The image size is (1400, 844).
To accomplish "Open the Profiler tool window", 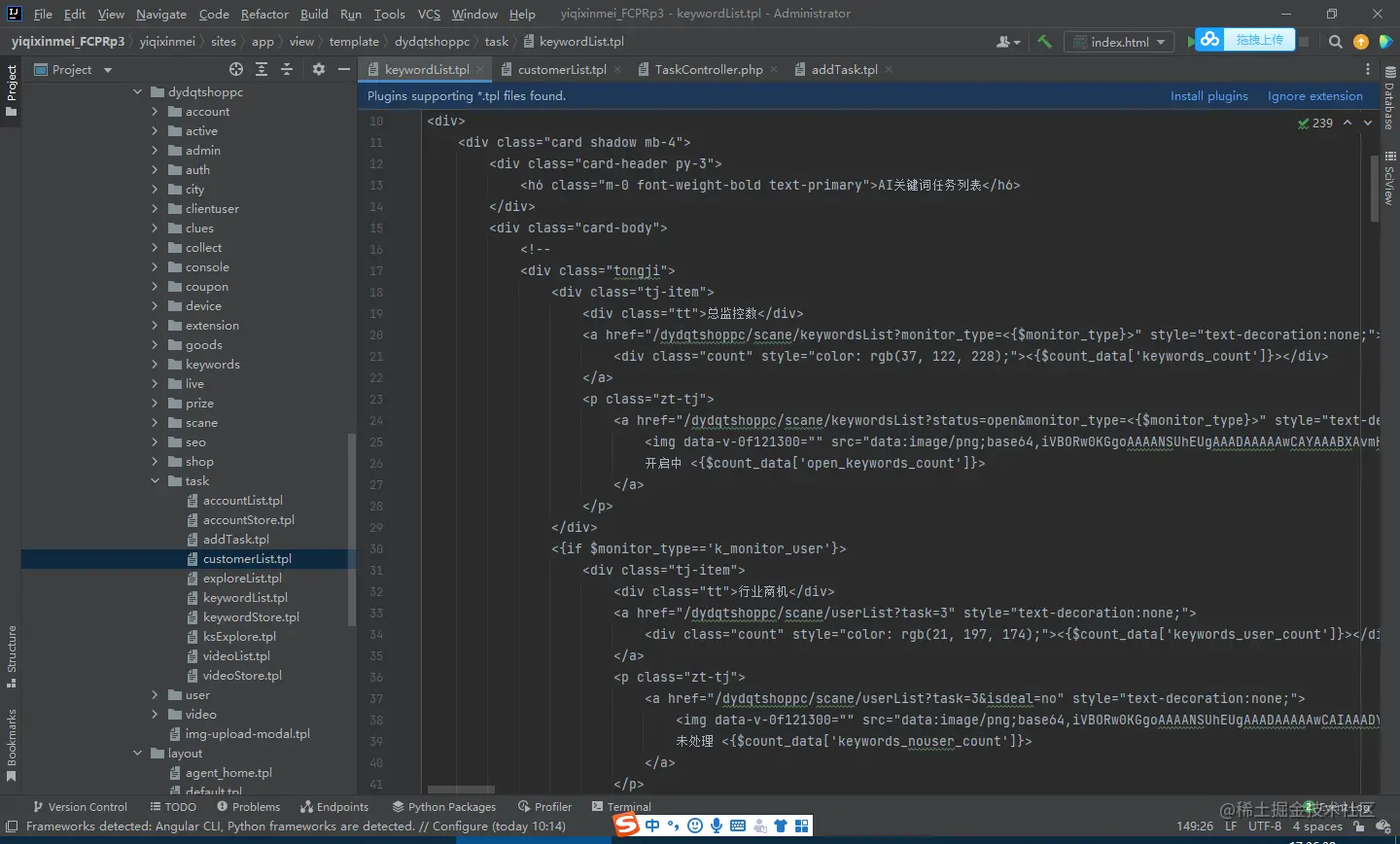I will pyautogui.click(x=544, y=807).
